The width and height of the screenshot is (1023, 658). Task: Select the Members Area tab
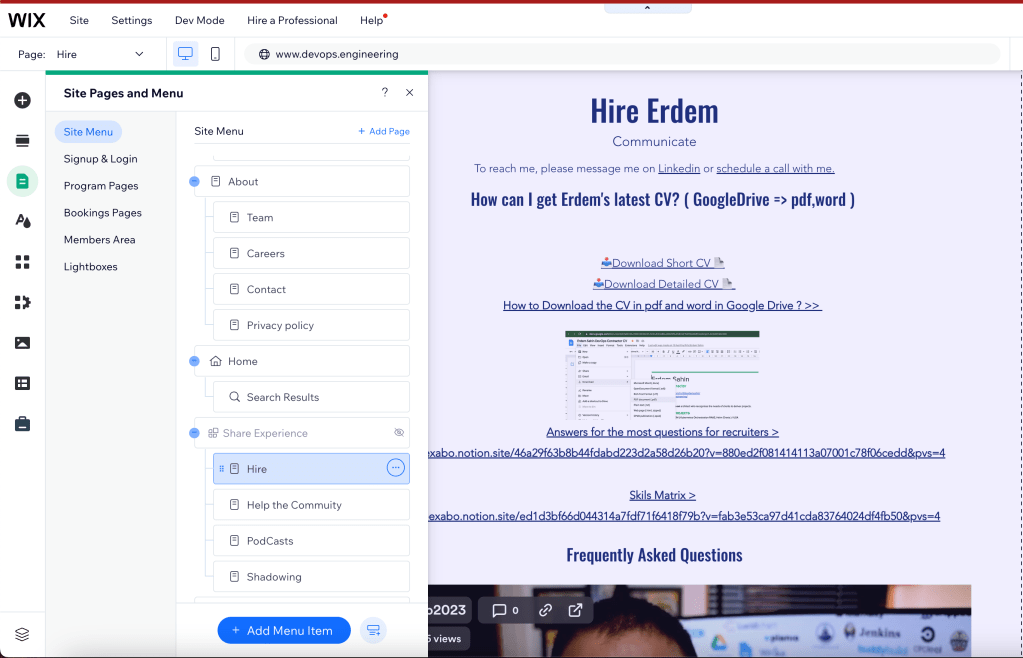[100, 239]
